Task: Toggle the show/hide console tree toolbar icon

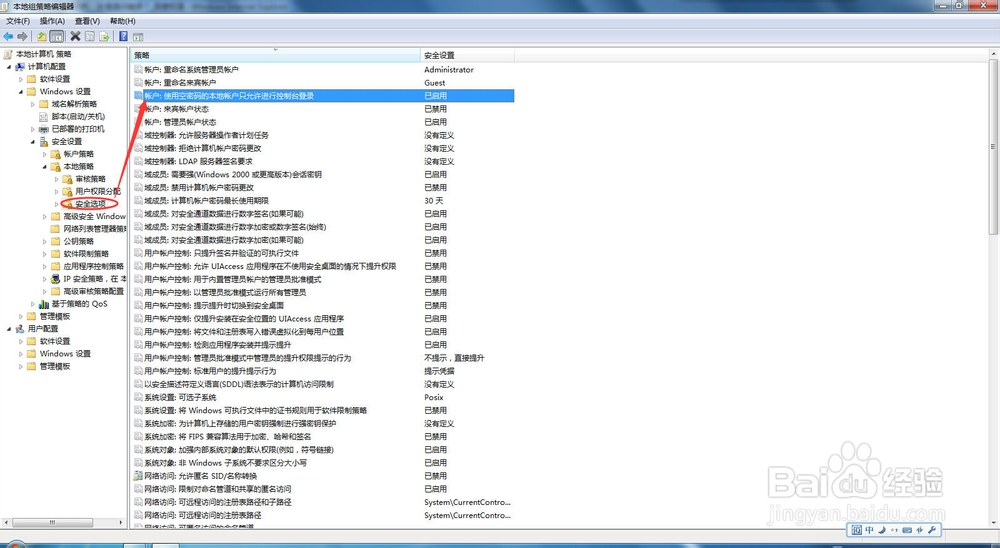Action: coord(57,36)
